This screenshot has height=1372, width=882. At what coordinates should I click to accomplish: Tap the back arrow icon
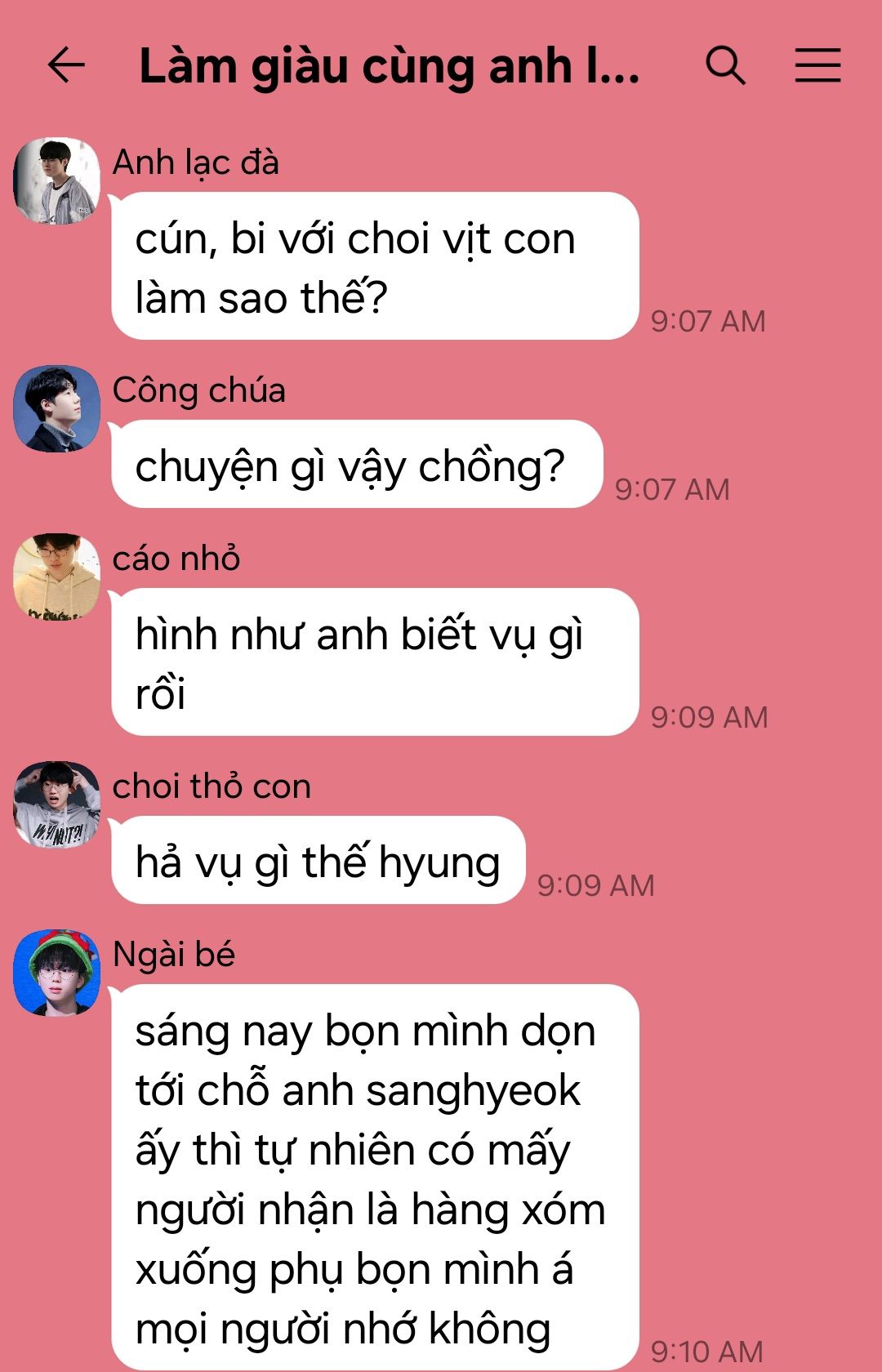tap(66, 65)
